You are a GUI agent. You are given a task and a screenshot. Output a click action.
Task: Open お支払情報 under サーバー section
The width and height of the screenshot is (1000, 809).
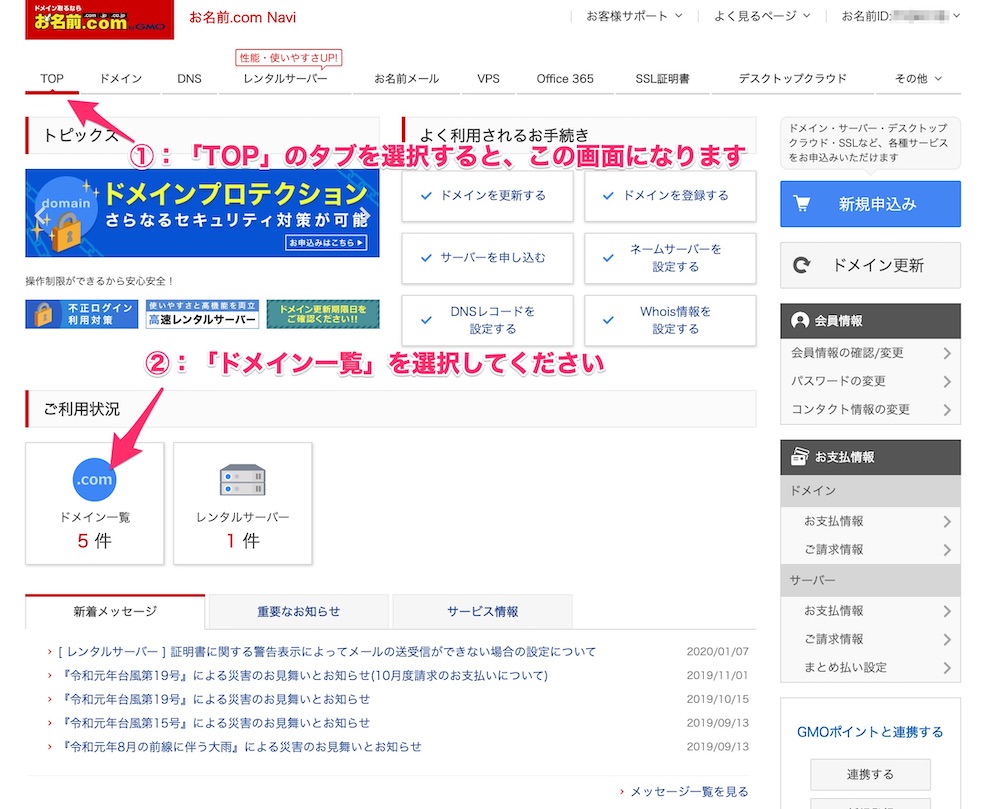(x=871, y=611)
